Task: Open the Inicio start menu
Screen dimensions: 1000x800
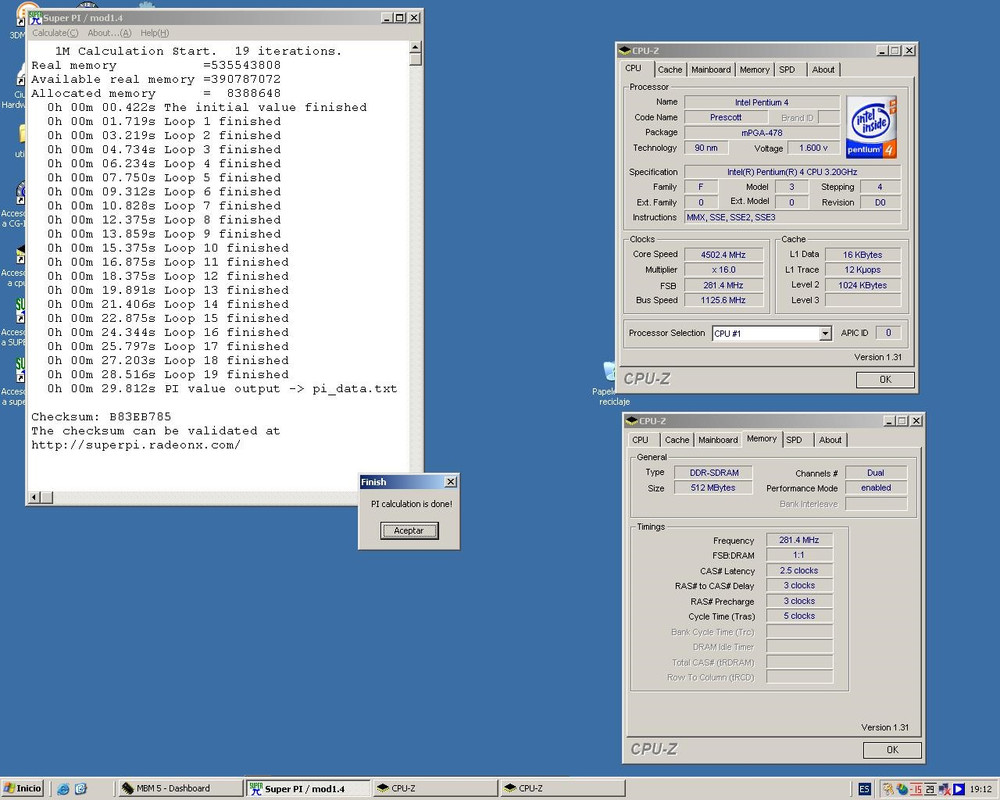Action: pos(22,789)
